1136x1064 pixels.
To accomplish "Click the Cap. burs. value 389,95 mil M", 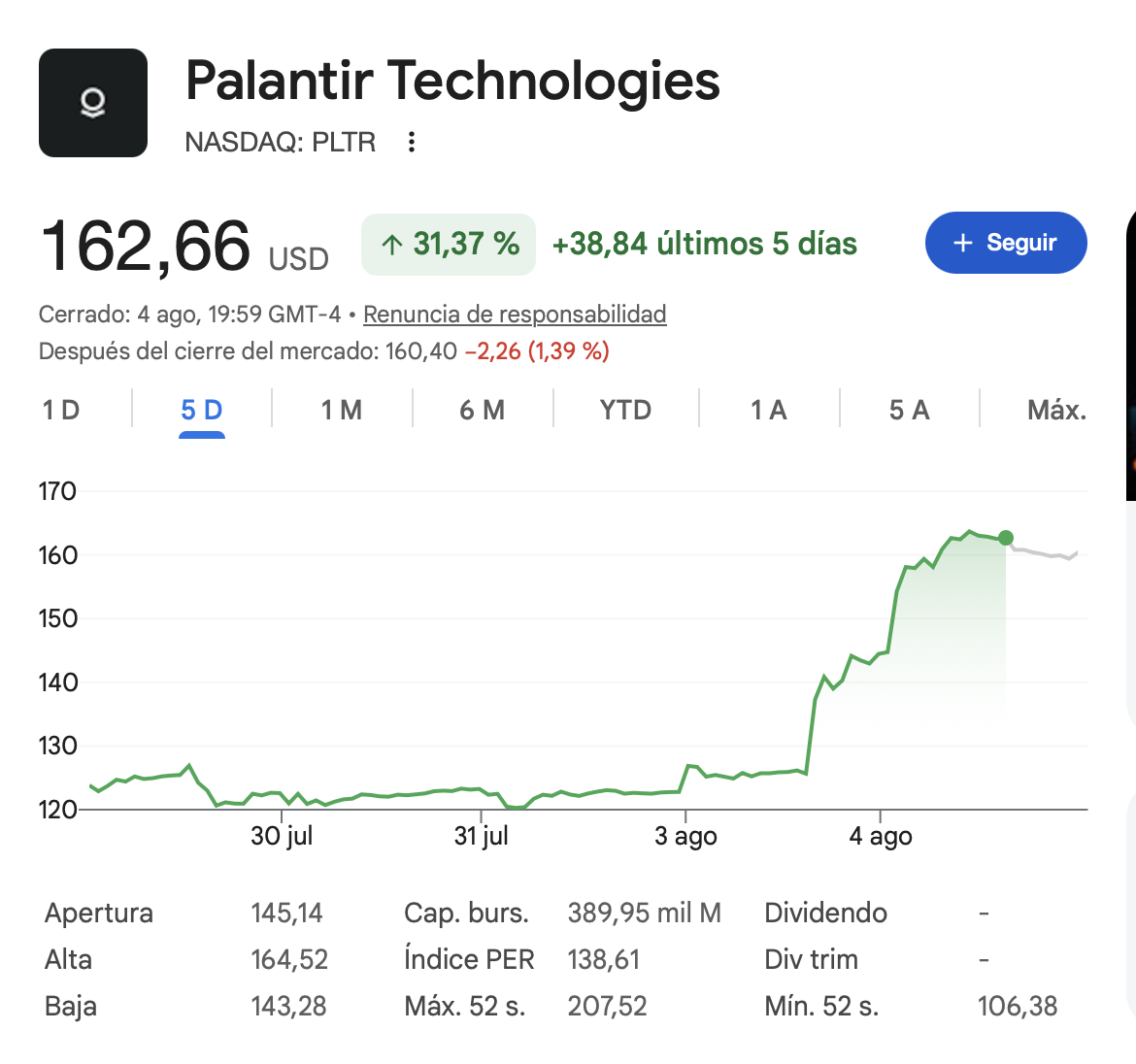I will pos(644,913).
